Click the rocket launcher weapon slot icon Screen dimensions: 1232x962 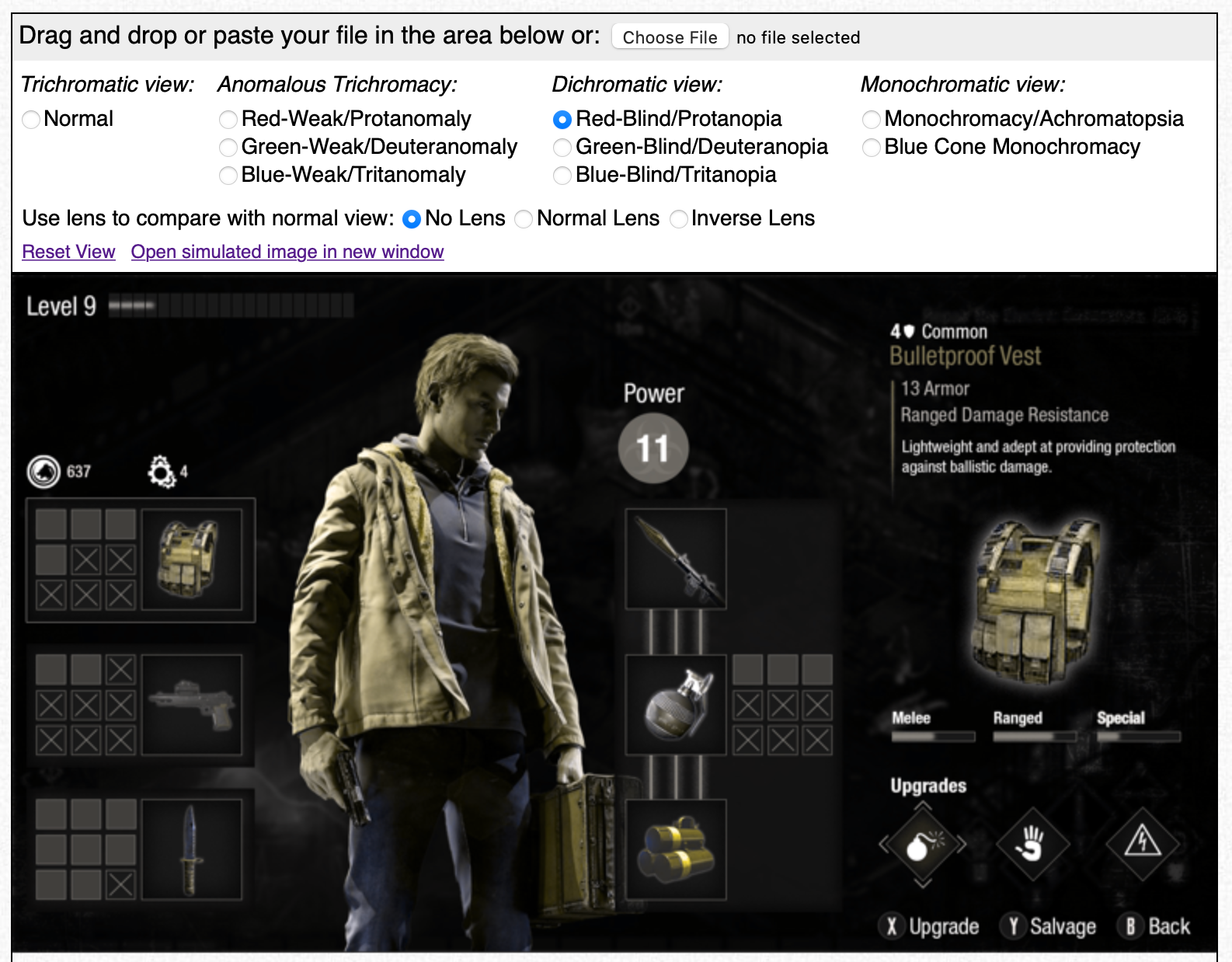[x=676, y=559]
